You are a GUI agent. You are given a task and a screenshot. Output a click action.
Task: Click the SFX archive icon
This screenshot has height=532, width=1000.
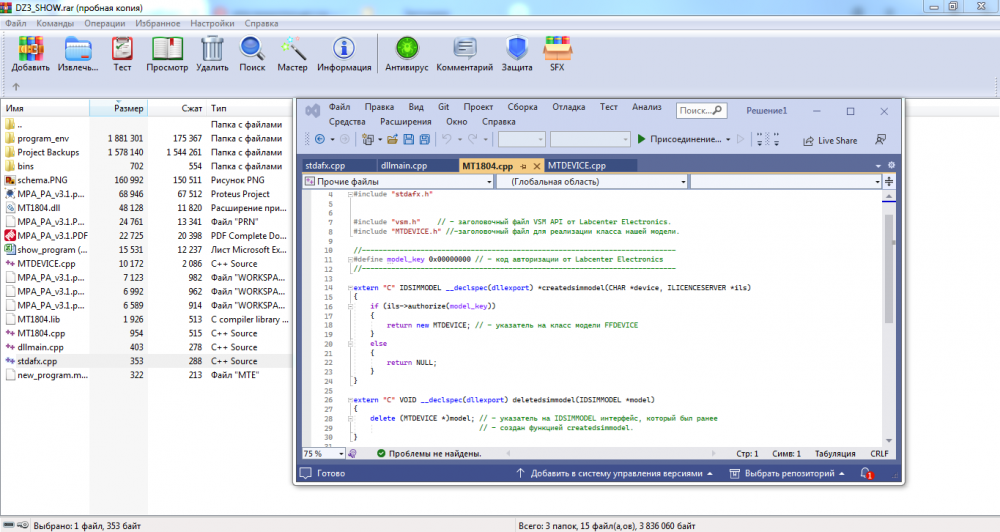(556, 49)
